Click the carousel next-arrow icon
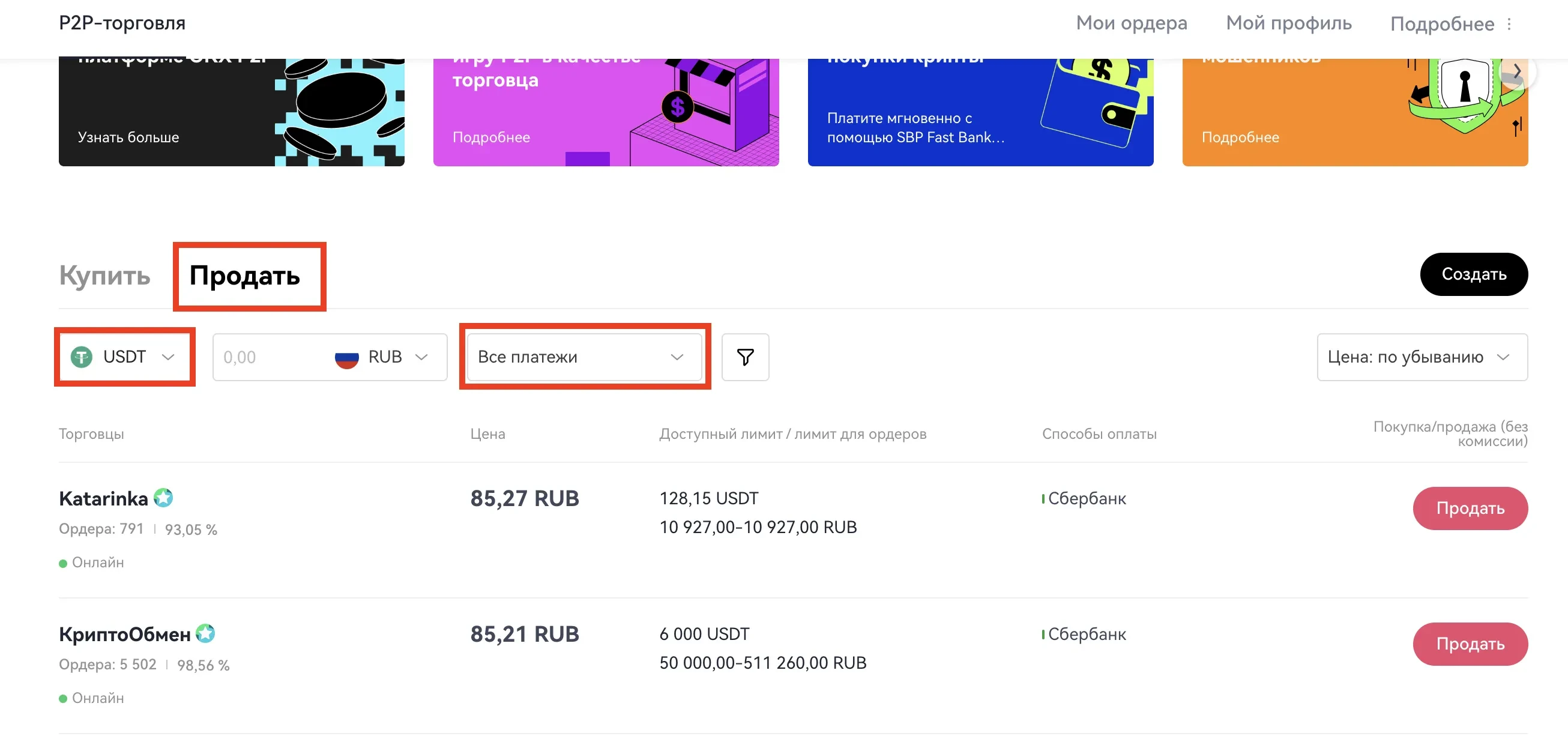This screenshot has height=742, width=1568. [x=1518, y=71]
